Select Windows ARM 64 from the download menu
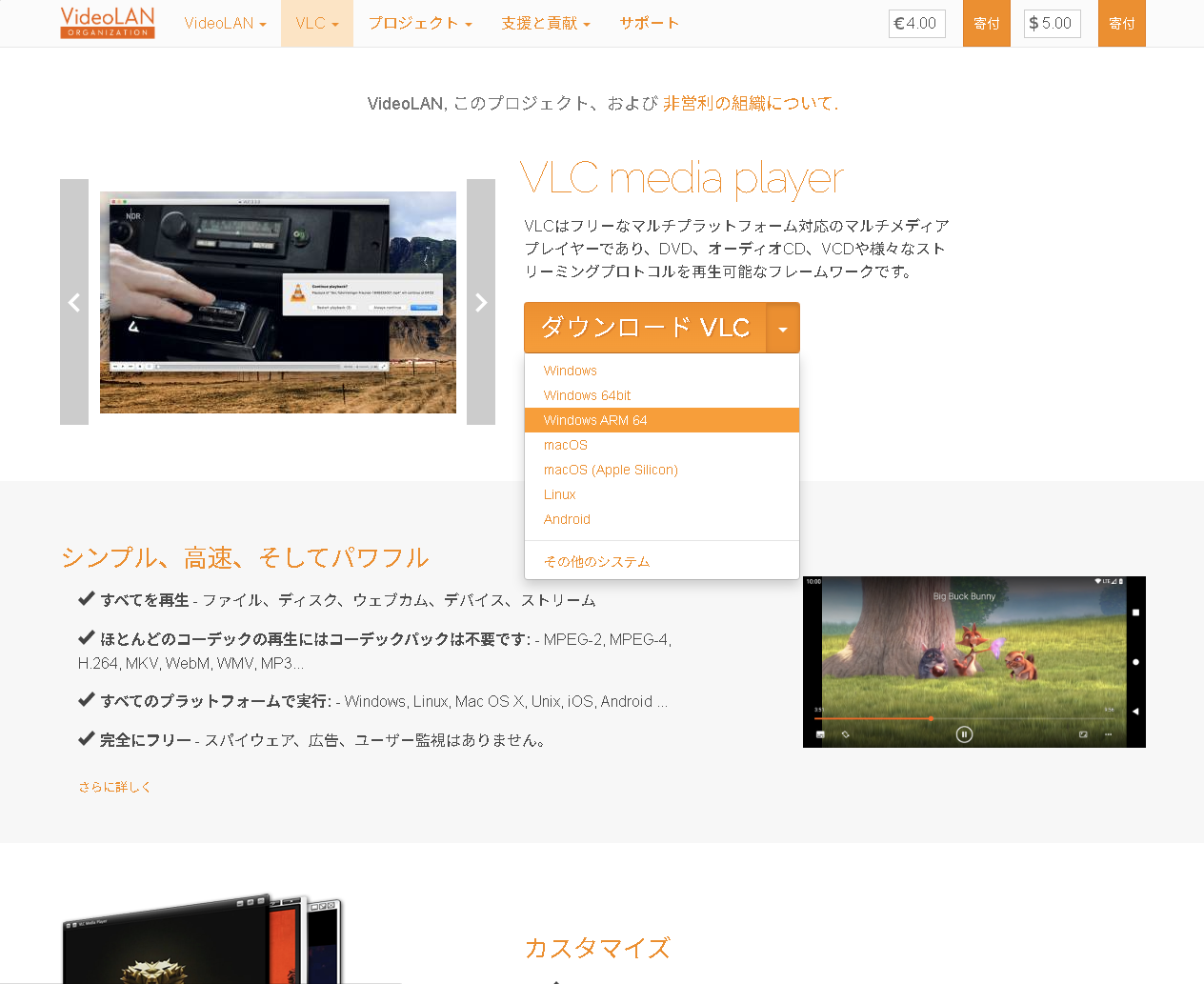This screenshot has width=1204, height=984. point(595,419)
